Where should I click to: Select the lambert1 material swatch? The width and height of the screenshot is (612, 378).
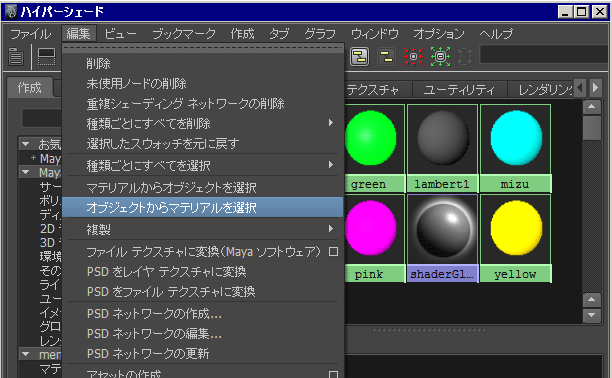tap(443, 148)
